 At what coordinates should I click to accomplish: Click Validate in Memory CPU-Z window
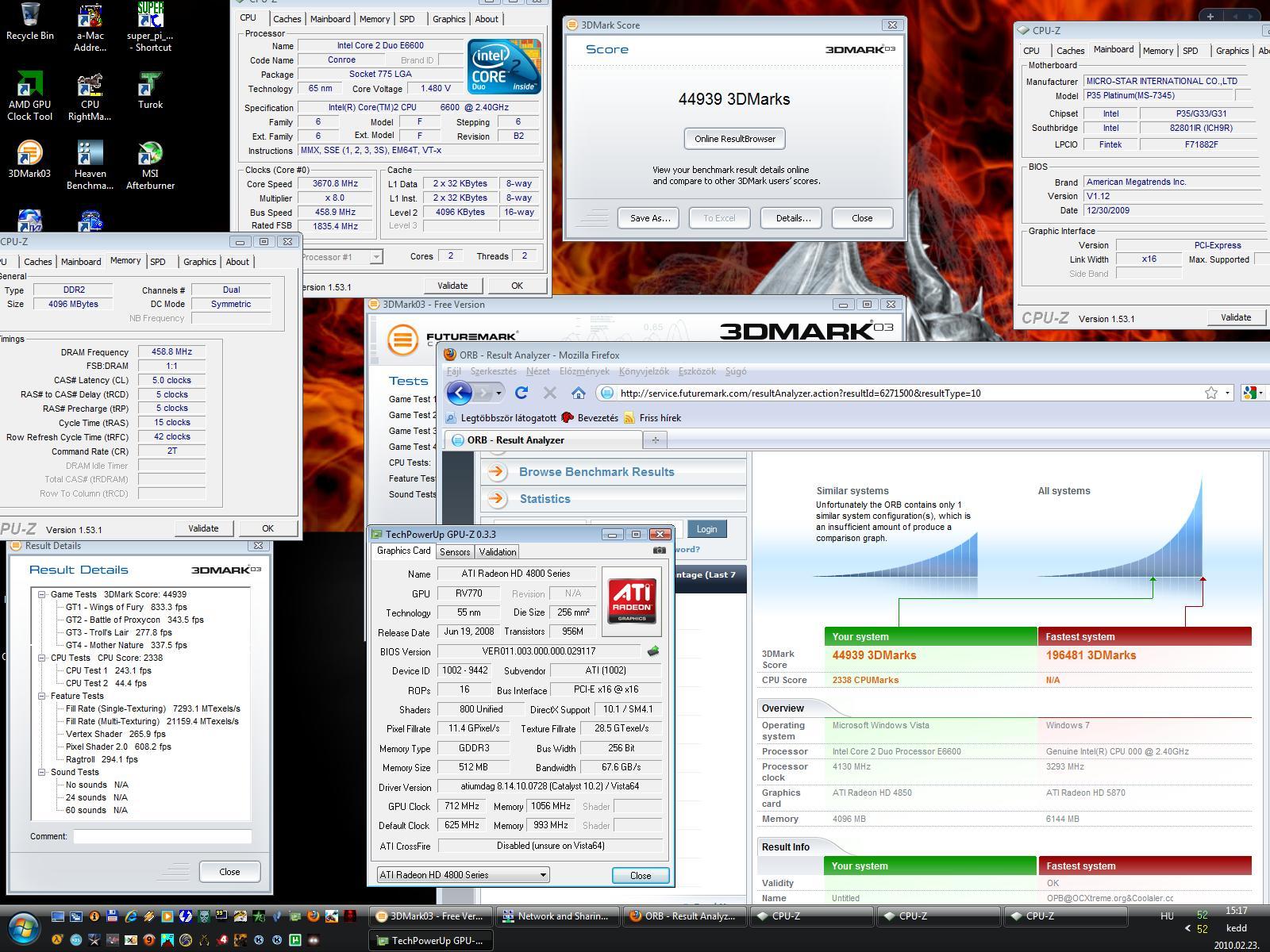pos(203,528)
